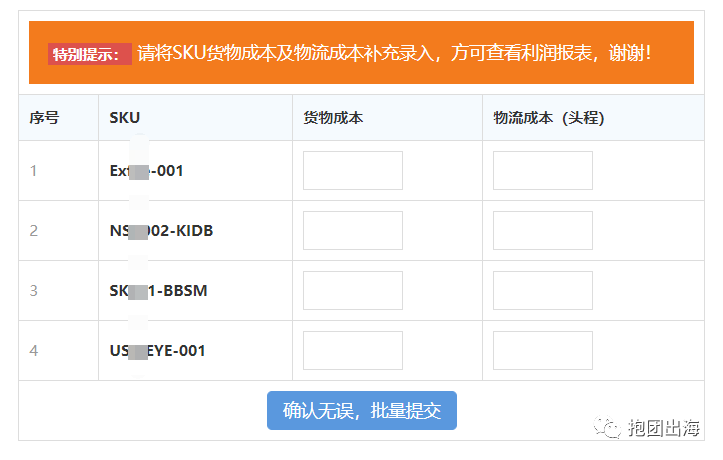Screen dimensions: 723x460
Task: Click the red 特别提示 label
Action: 89,54
